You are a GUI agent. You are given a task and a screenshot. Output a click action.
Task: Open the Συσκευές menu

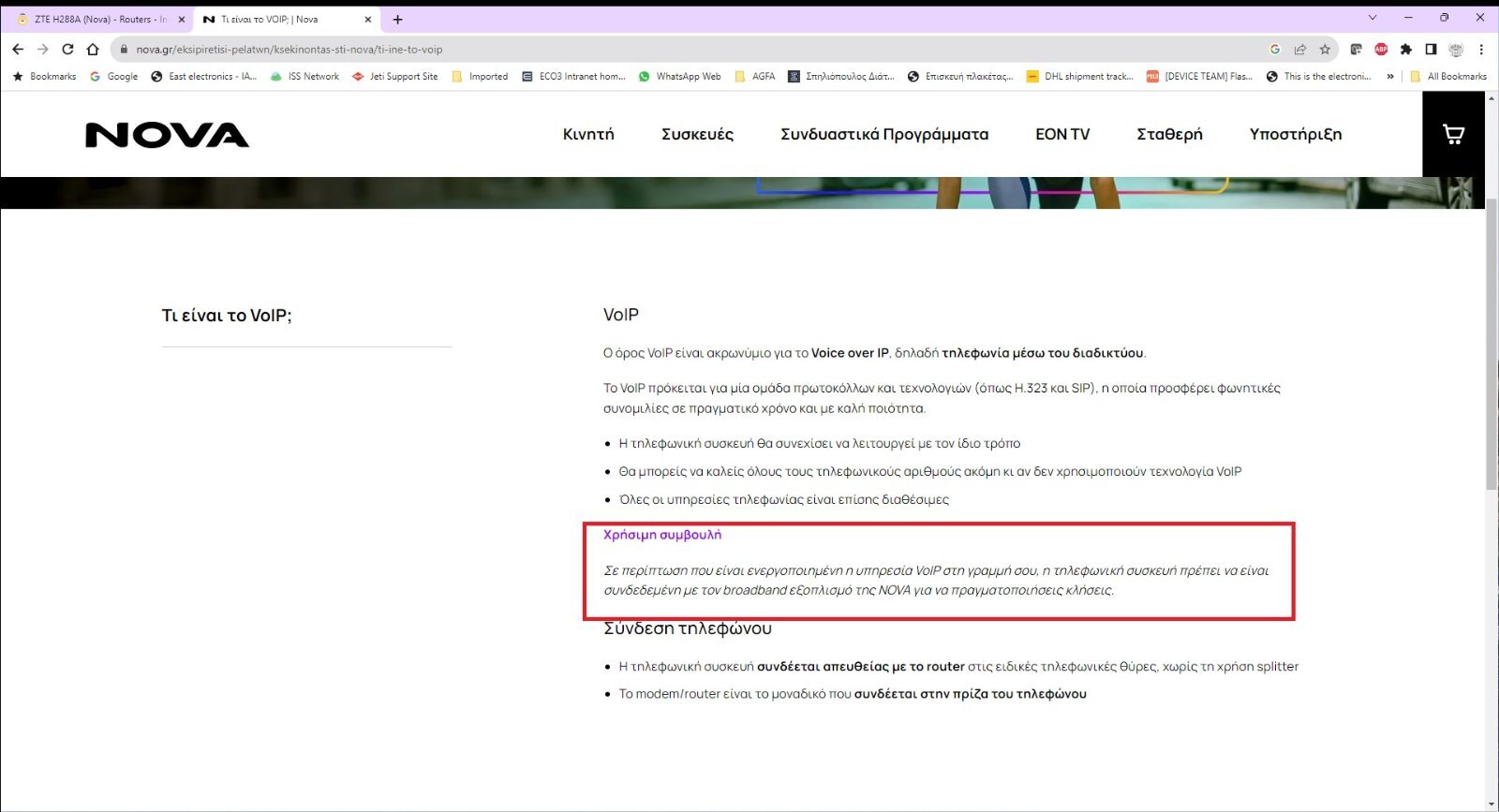tap(697, 134)
